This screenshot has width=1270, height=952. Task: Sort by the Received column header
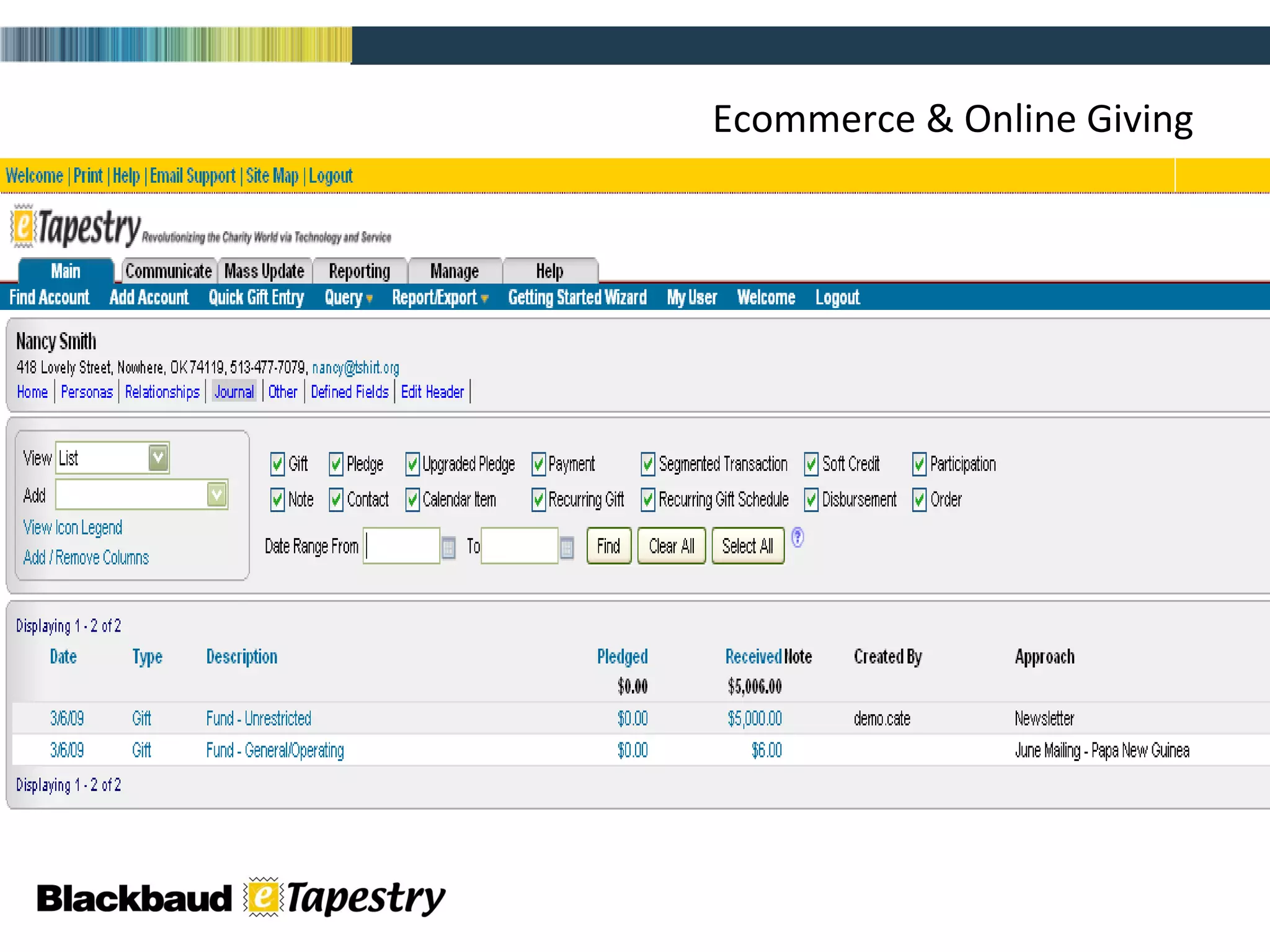coord(753,657)
